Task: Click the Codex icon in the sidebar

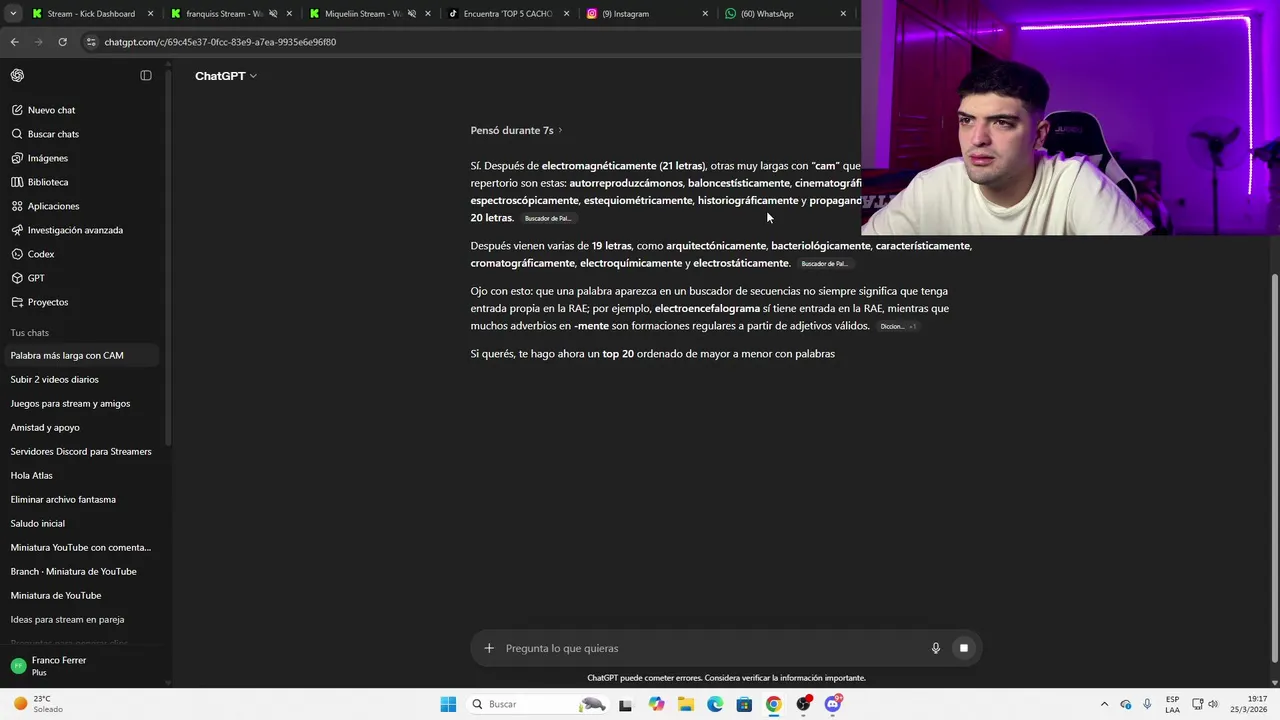Action: (x=17, y=254)
